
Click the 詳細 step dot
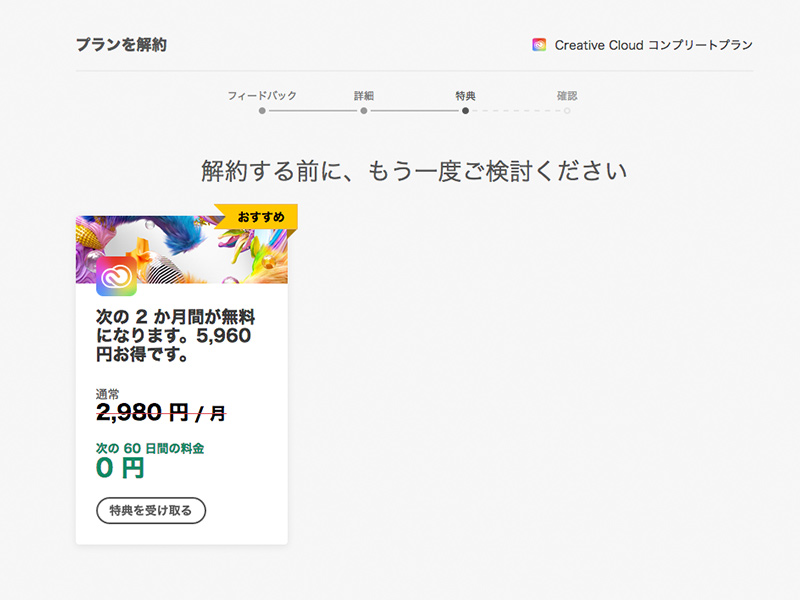click(x=364, y=110)
